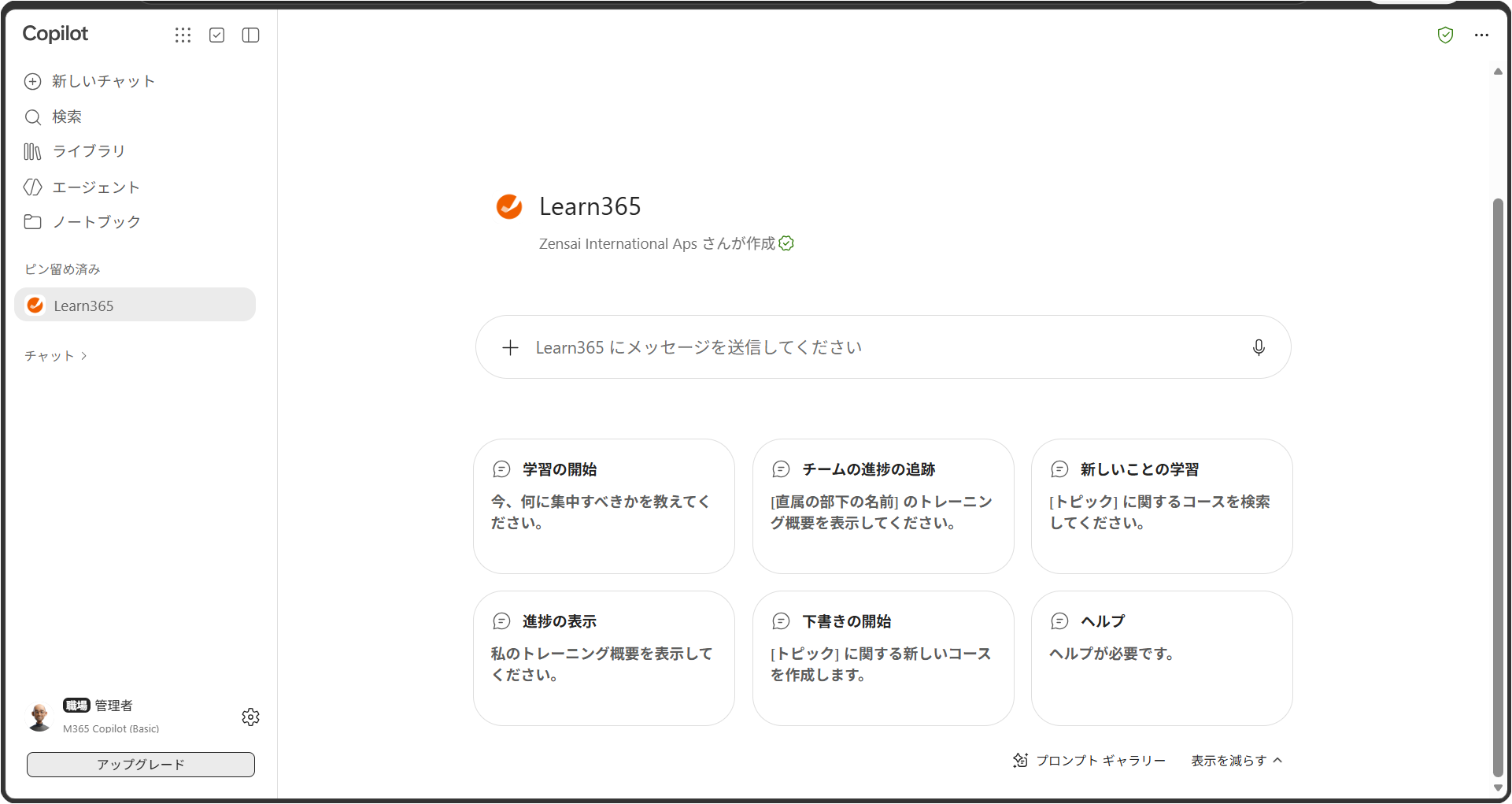Image resolution: width=1512 pixels, height=804 pixels.
Task: Start a new chat via 新しいチャット
Action: pyautogui.click(x=90, y=81)
